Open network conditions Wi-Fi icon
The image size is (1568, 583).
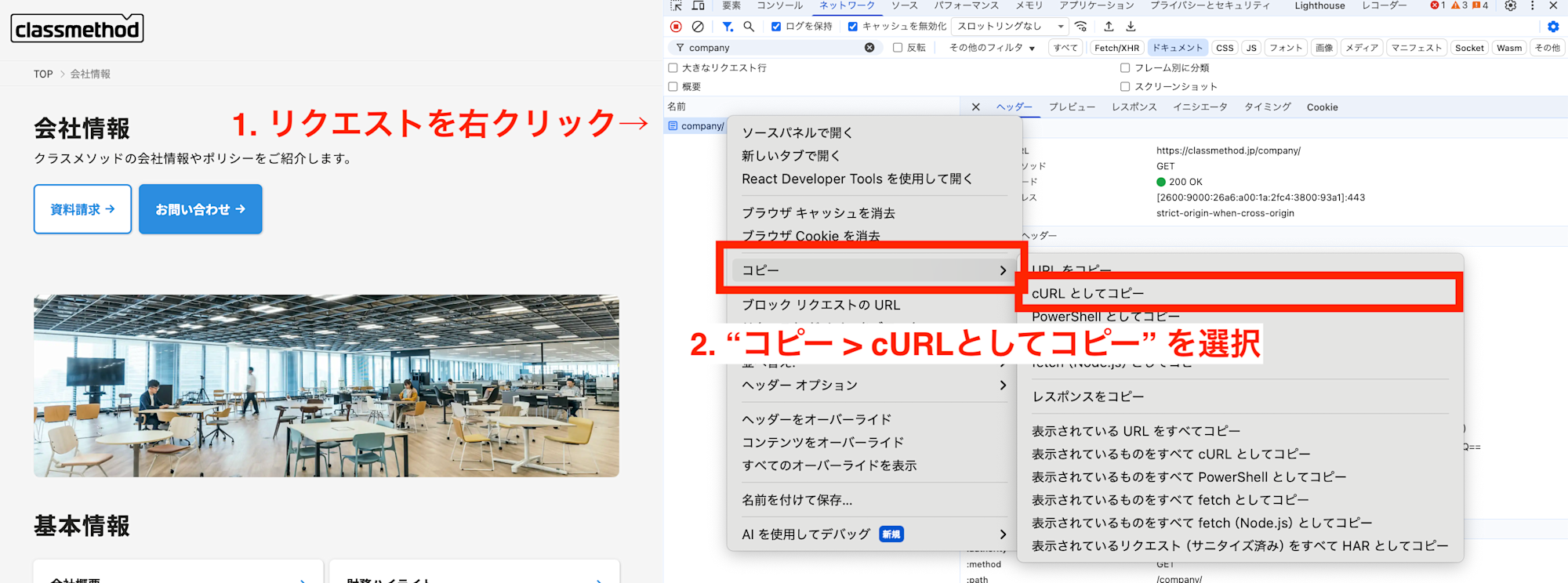[1081, 27]
